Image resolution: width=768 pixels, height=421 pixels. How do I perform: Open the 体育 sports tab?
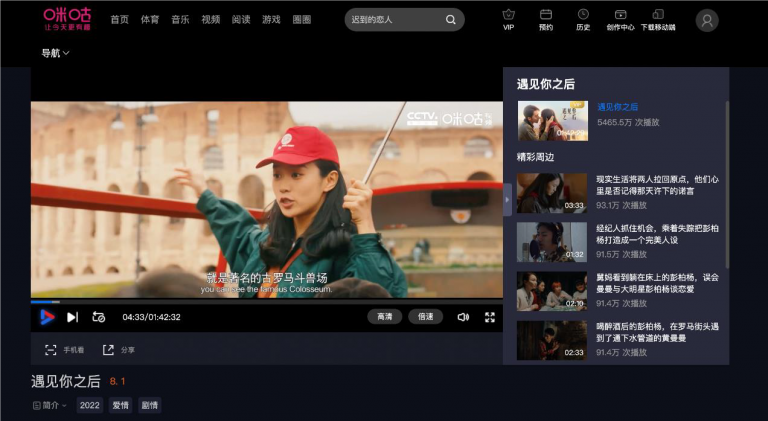150,20
